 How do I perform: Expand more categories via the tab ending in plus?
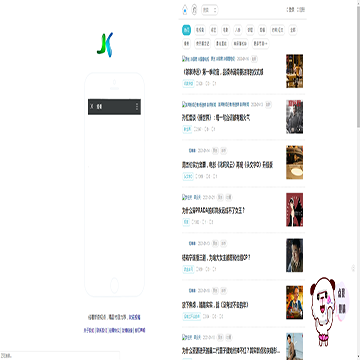261,43
